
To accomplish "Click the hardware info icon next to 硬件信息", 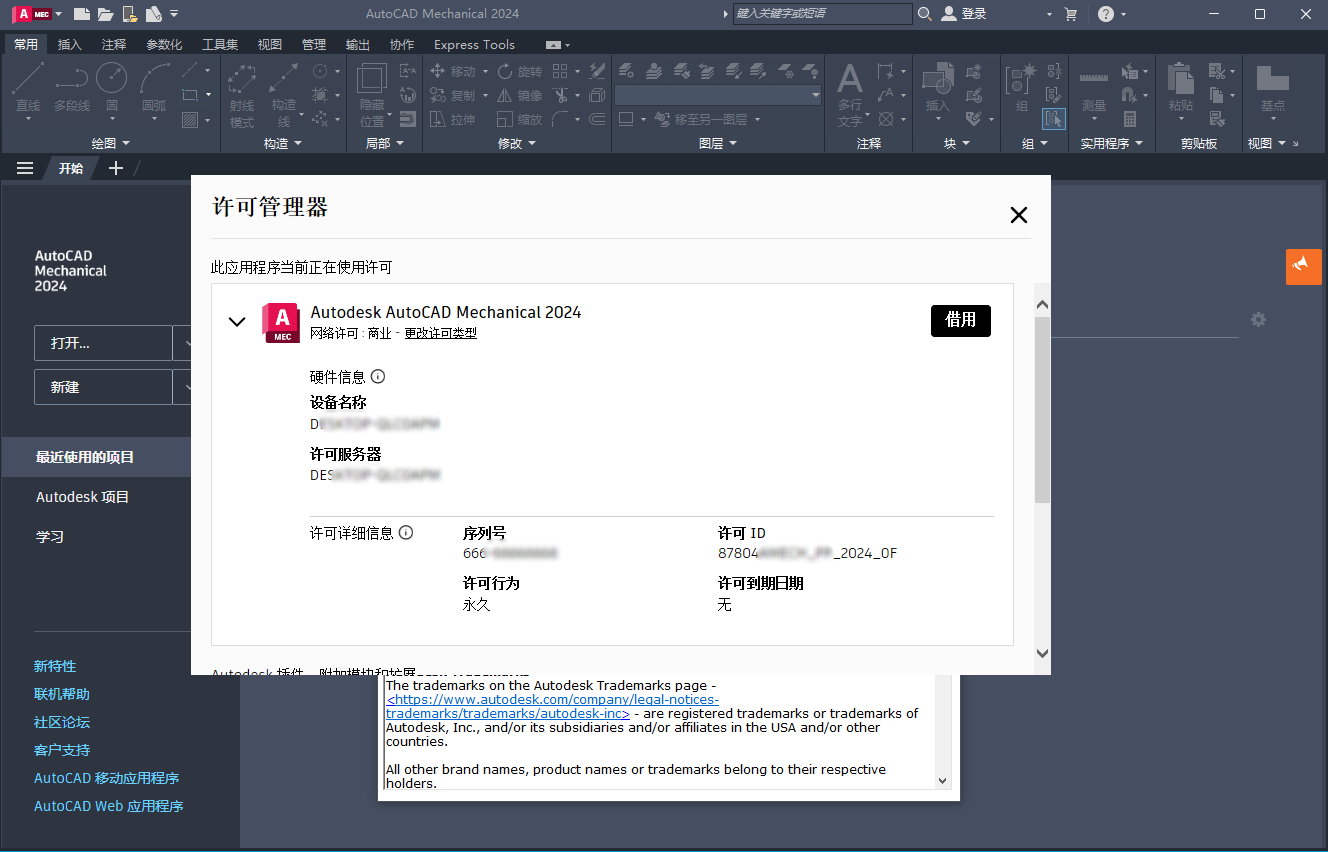I will [x=378, y=377].
